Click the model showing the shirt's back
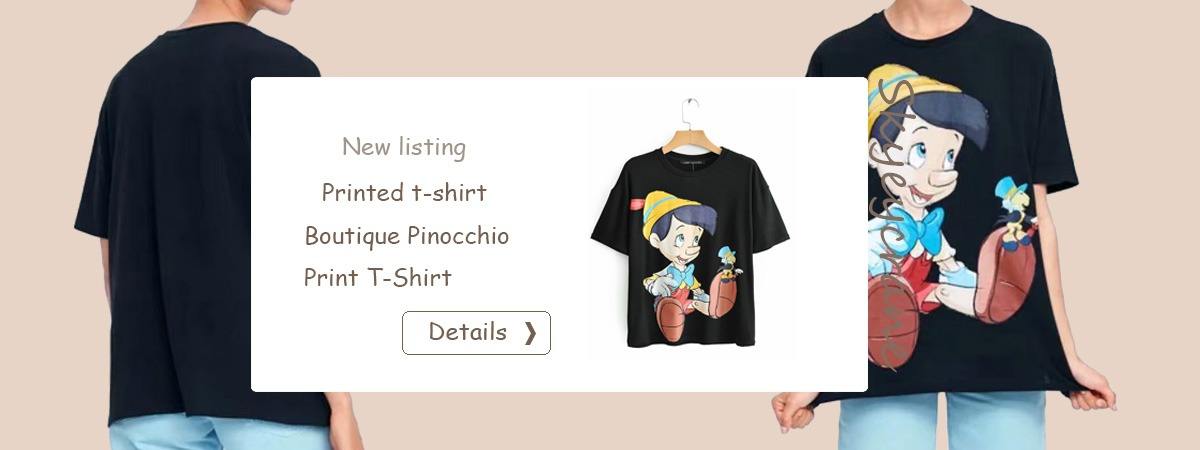Image resolution: width=1200 pixels, height=450 pixels. click(x=190, y=225)
